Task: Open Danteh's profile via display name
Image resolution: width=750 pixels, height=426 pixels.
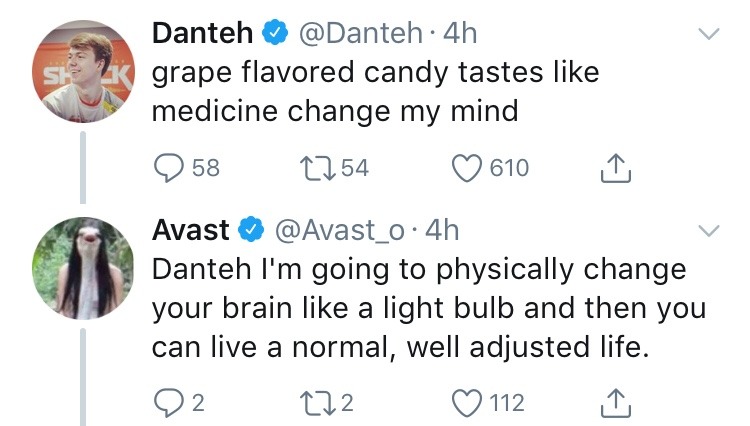Action: point(202,33)
